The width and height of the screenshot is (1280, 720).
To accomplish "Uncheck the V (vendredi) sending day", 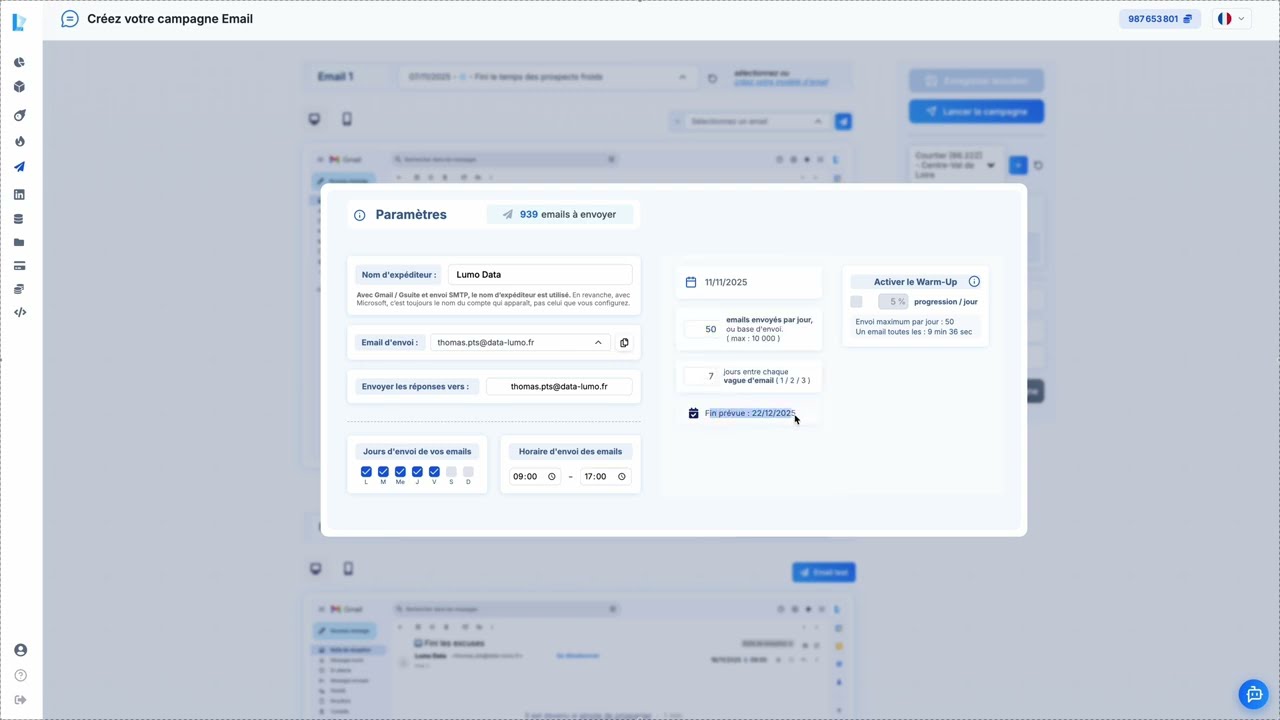I will point(434,471).
